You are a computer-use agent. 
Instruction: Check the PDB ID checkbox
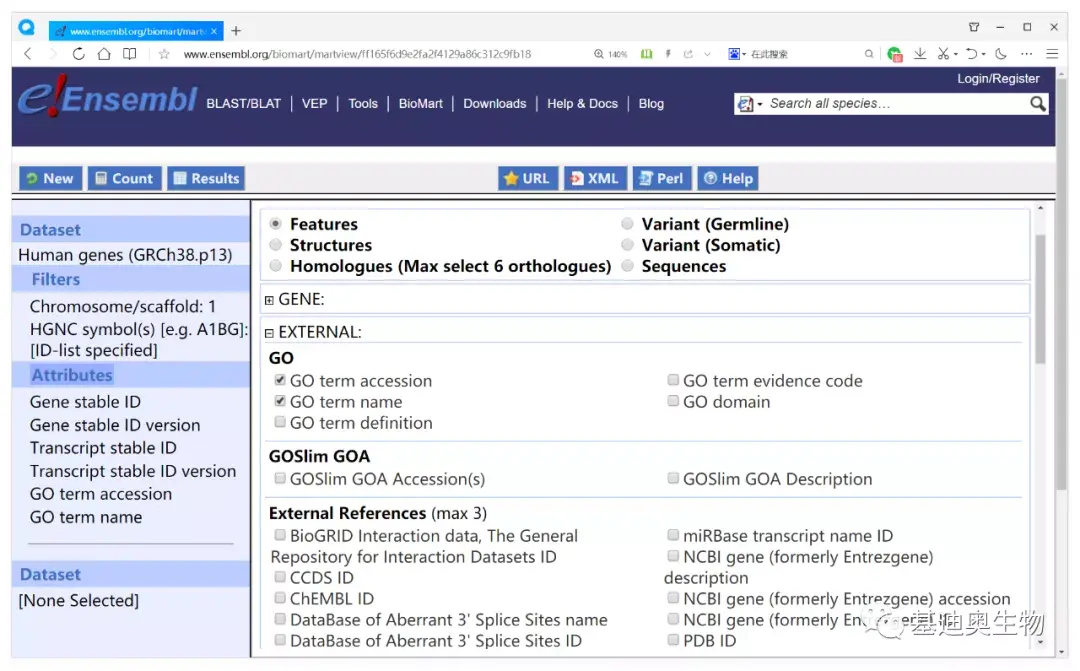click(x=673, y=641)
